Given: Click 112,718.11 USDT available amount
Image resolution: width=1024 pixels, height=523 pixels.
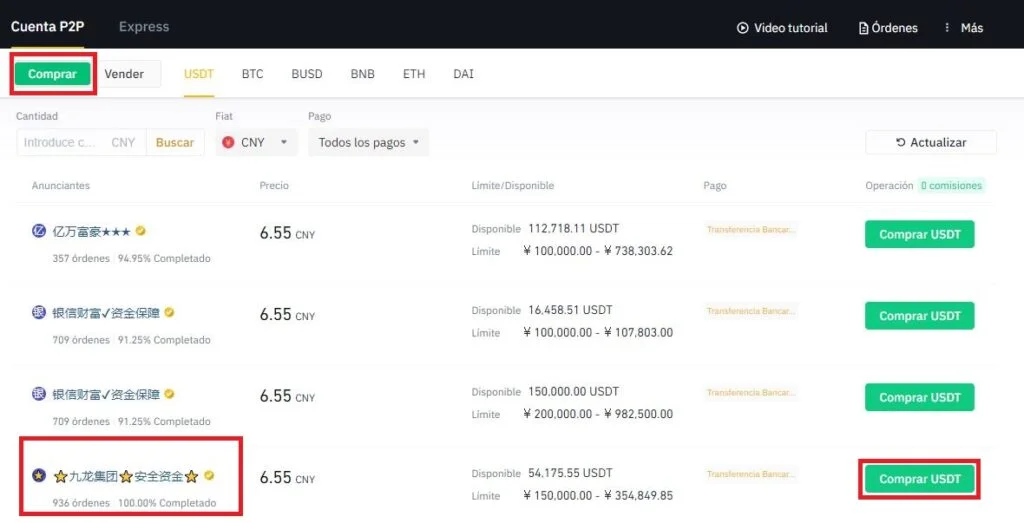Looking at the screenshot, I should [573, 229].
